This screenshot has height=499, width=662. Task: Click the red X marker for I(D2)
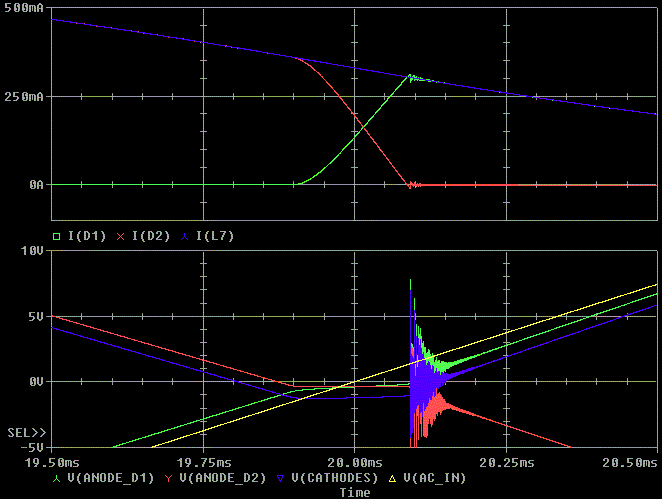(122, 235)
